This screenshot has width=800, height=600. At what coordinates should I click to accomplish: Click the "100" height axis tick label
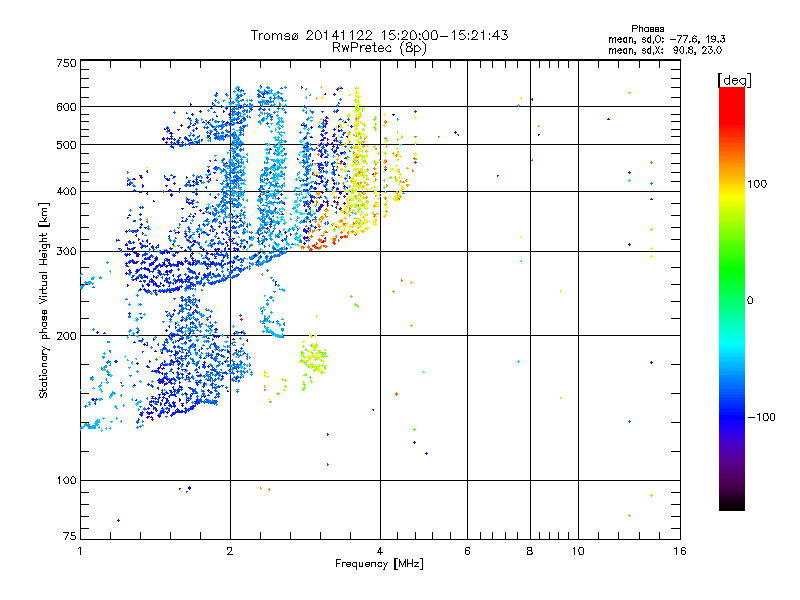(66, 480)
